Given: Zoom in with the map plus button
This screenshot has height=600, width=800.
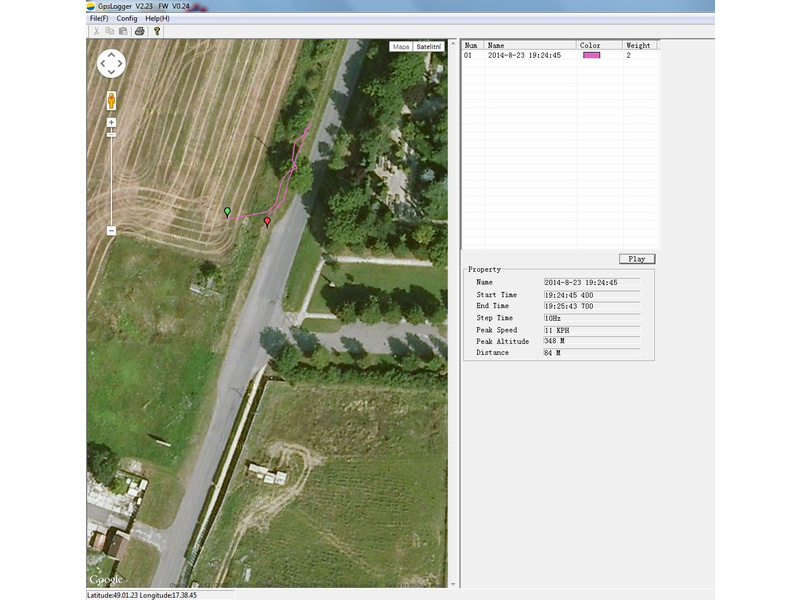Looking at the screenshot, I should 111,122.
